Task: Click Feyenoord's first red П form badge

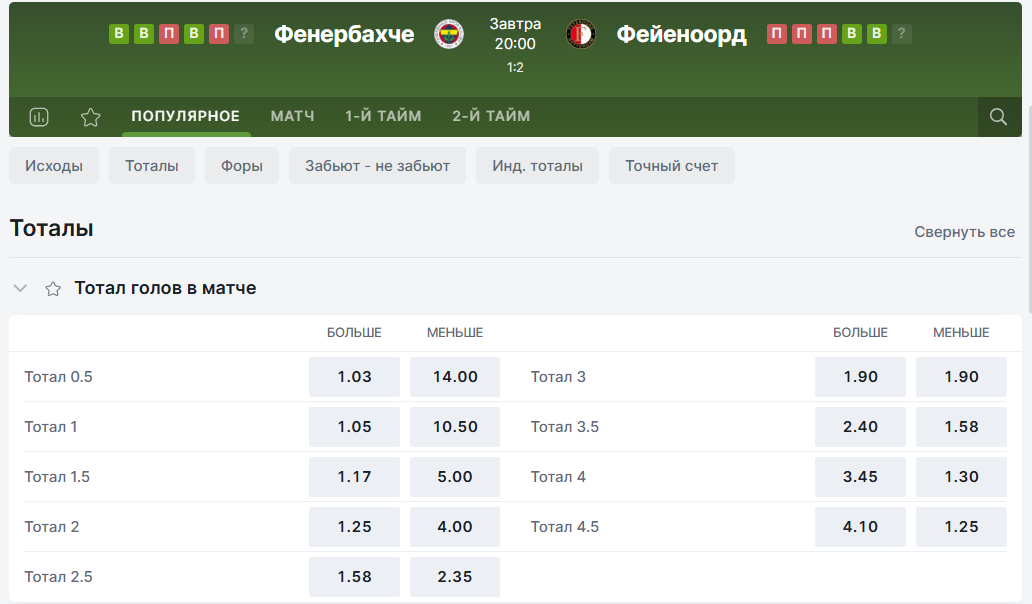Action: pos(777,34)
